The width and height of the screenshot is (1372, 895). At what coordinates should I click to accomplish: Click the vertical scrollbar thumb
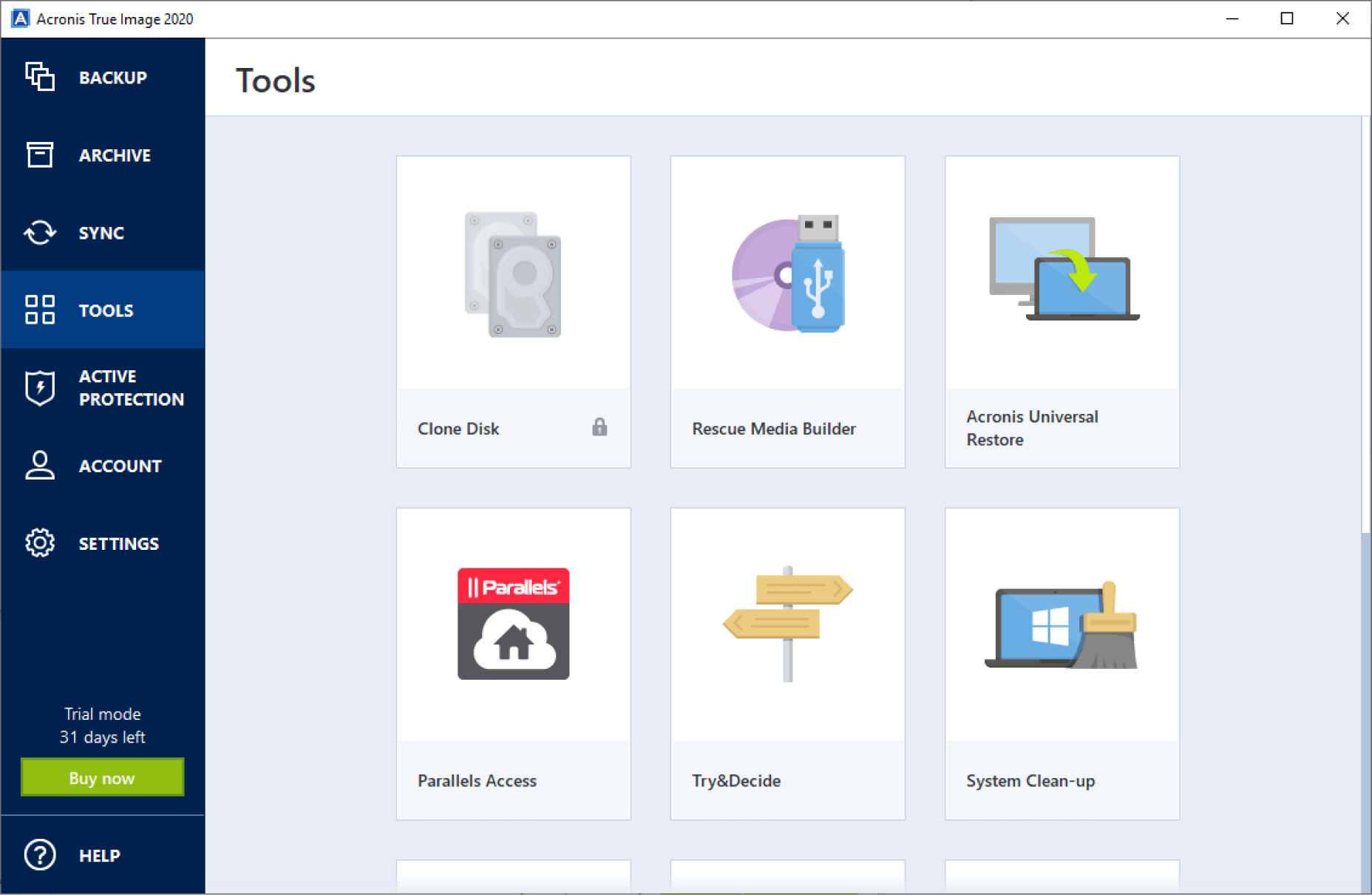1366,324
